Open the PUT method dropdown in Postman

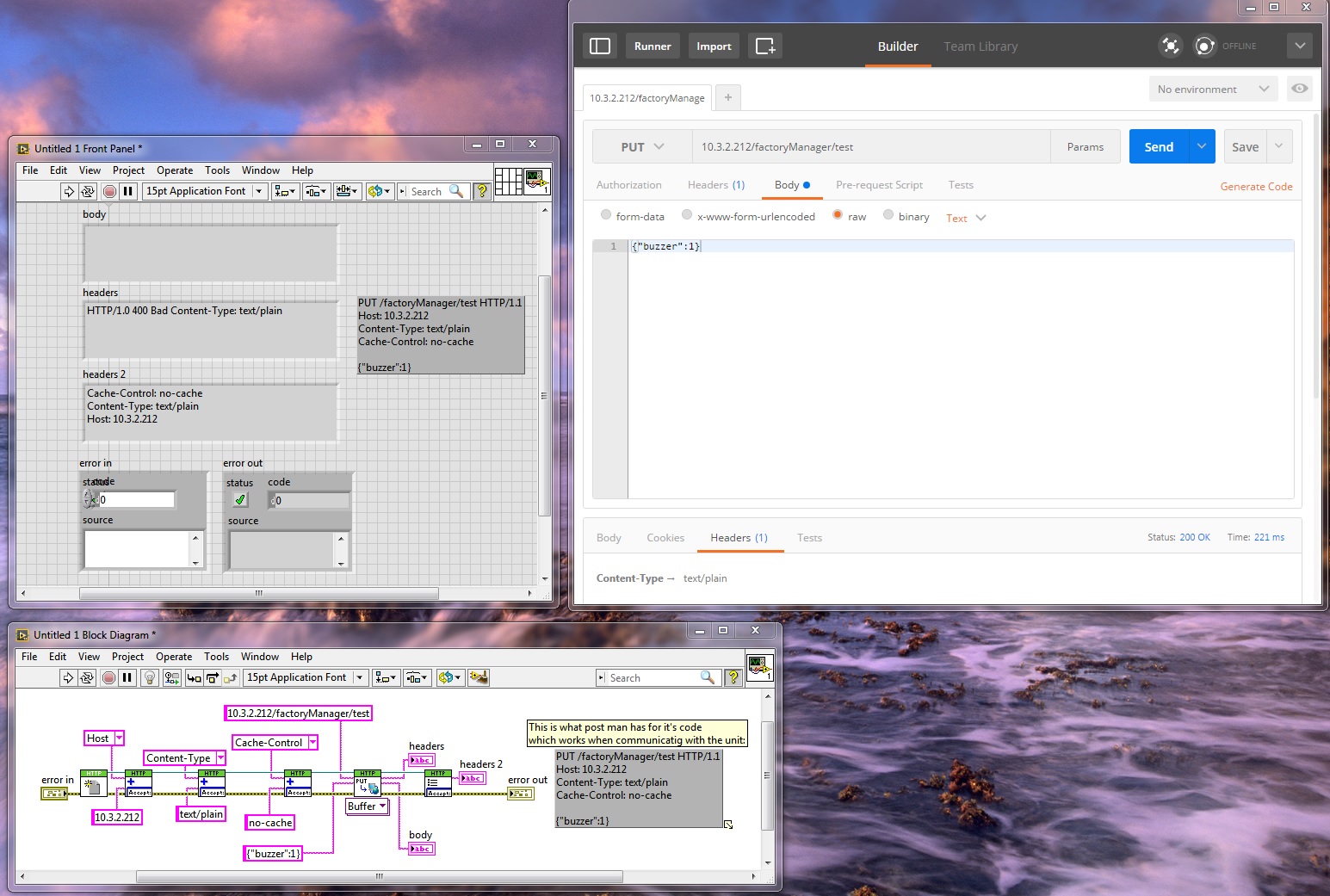click(642, 146)
